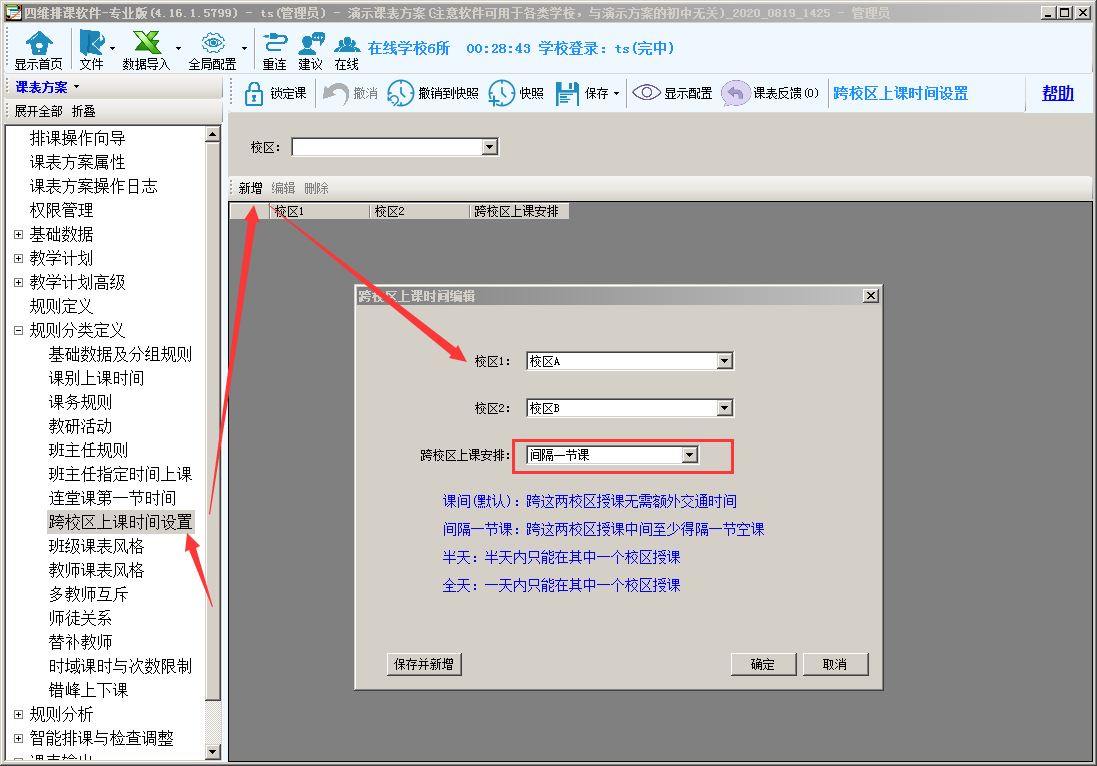Screen dimensions: 1097x766
Task: Open the 课表方案 menu
Action: click(x=47, y=87)
